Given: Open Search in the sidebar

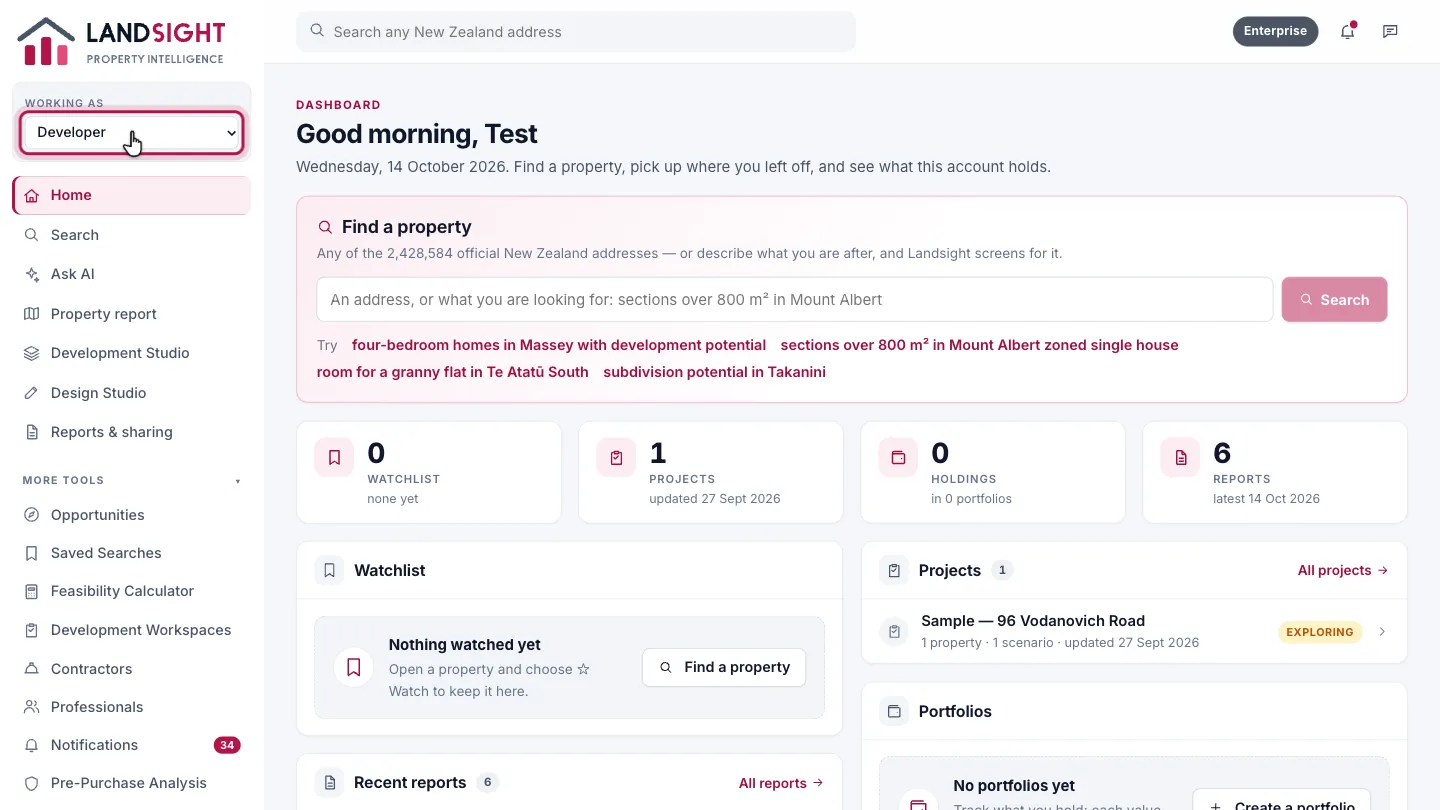Looking at the screenshot, I should [x=132, y=235].
